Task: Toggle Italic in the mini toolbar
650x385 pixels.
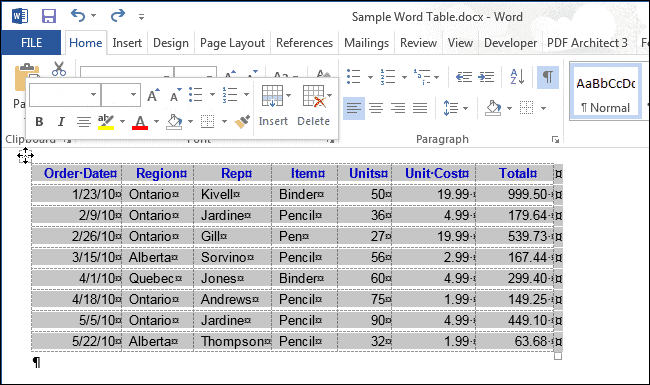Action: click(61, 121)
